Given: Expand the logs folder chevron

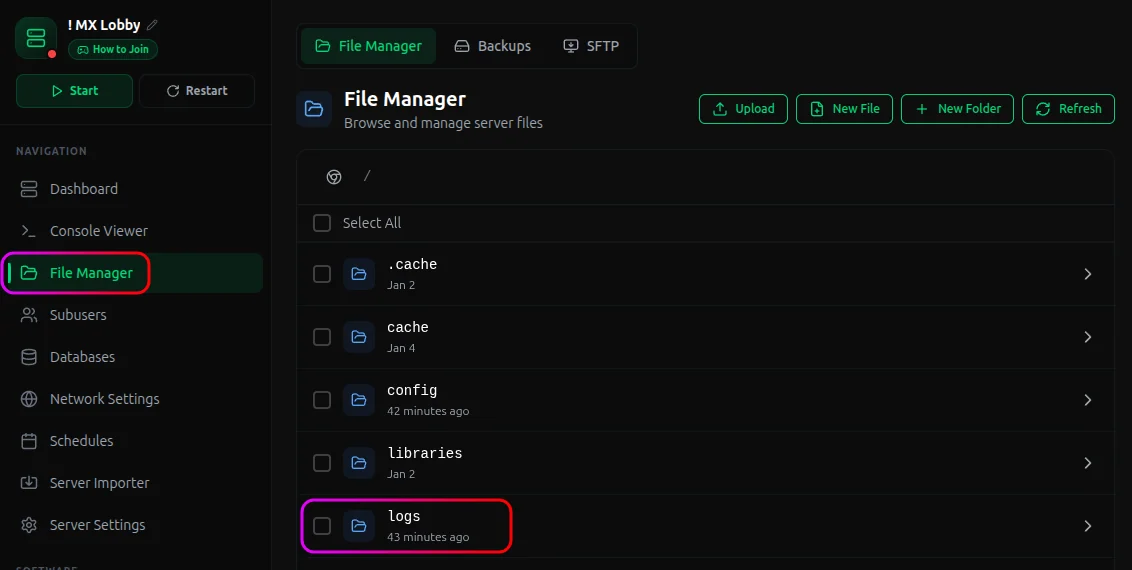Looking at the screenshot, I should 1087,526.
